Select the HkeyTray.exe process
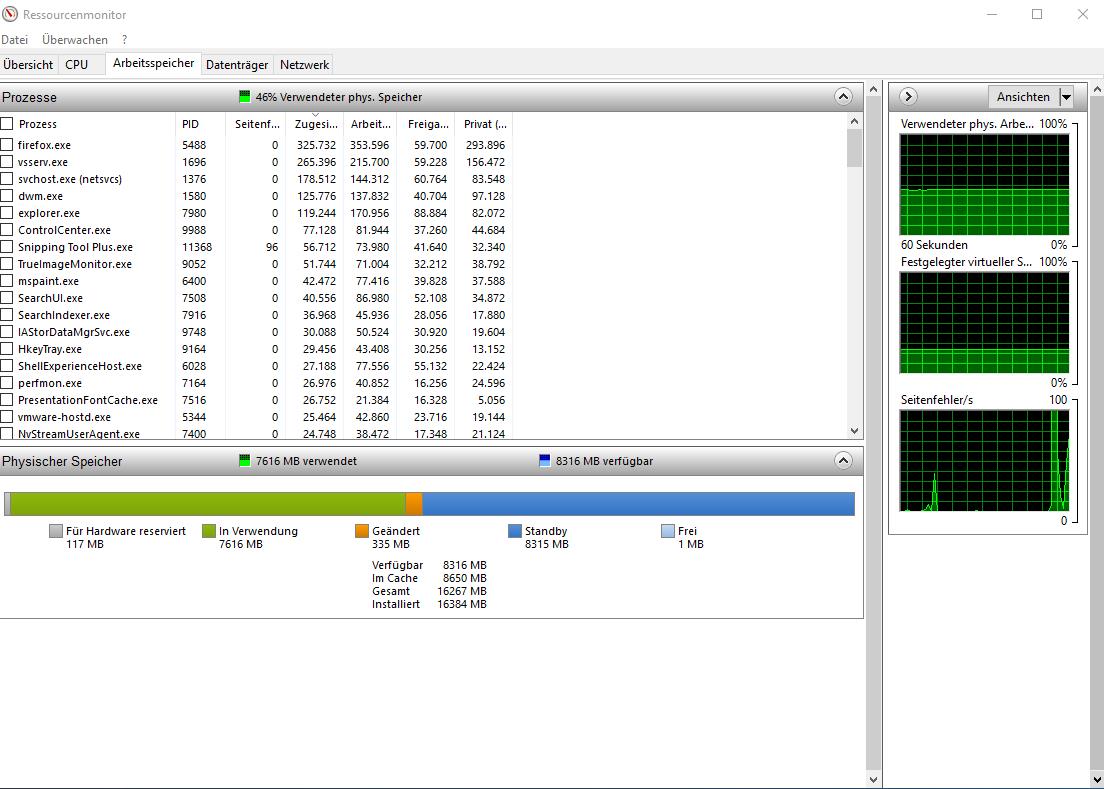Screen dimensions: 1104x789 pos(50,349)
